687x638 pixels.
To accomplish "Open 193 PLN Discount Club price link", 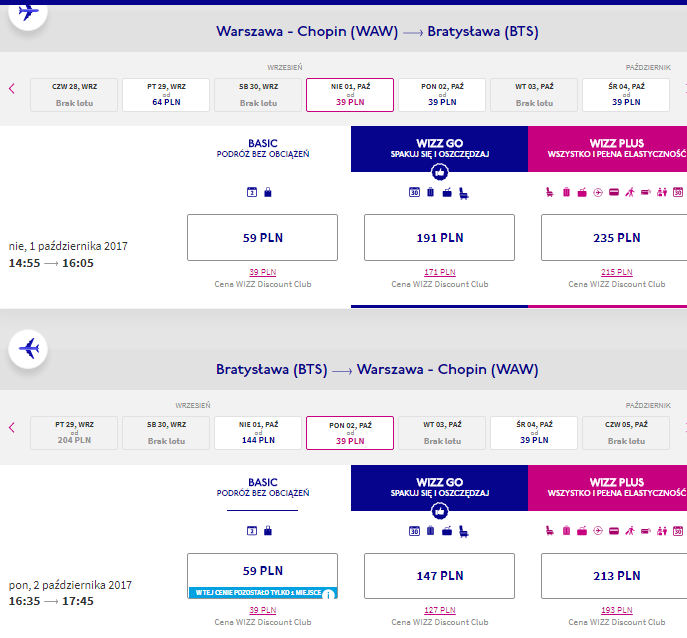I will coord(617,610).
